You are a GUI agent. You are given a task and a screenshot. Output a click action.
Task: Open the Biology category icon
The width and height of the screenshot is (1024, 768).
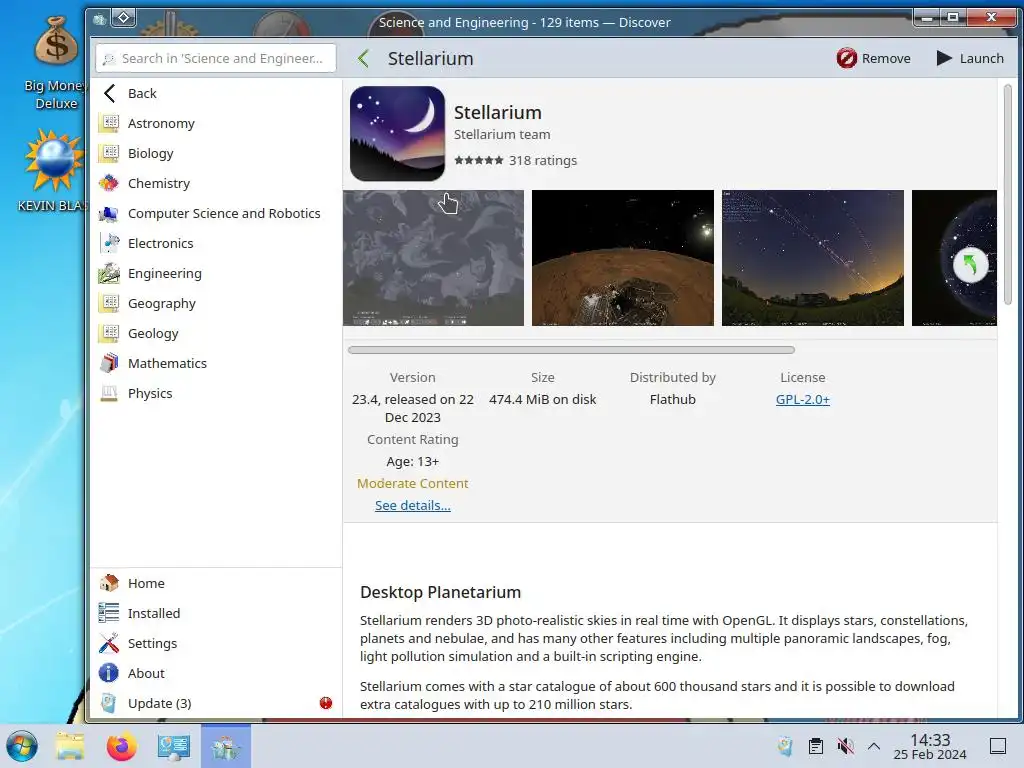[109, 153]
